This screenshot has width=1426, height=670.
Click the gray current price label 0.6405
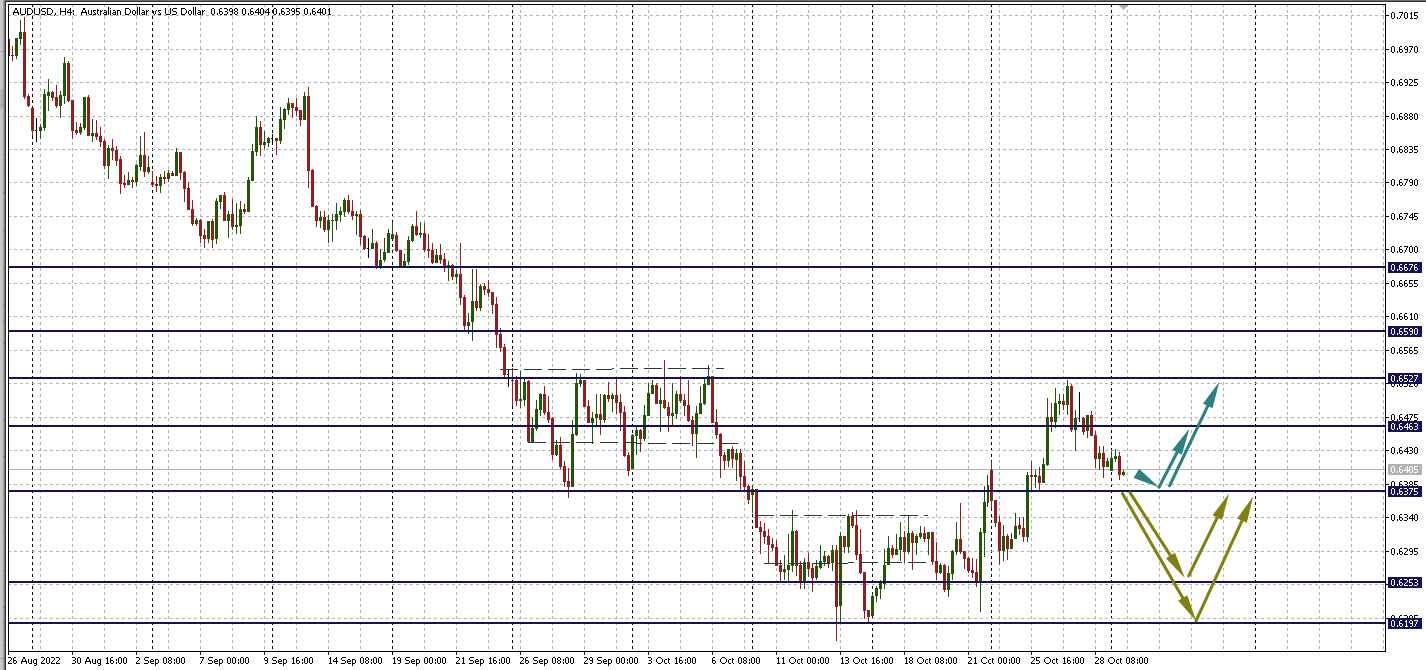point(1403,469)
